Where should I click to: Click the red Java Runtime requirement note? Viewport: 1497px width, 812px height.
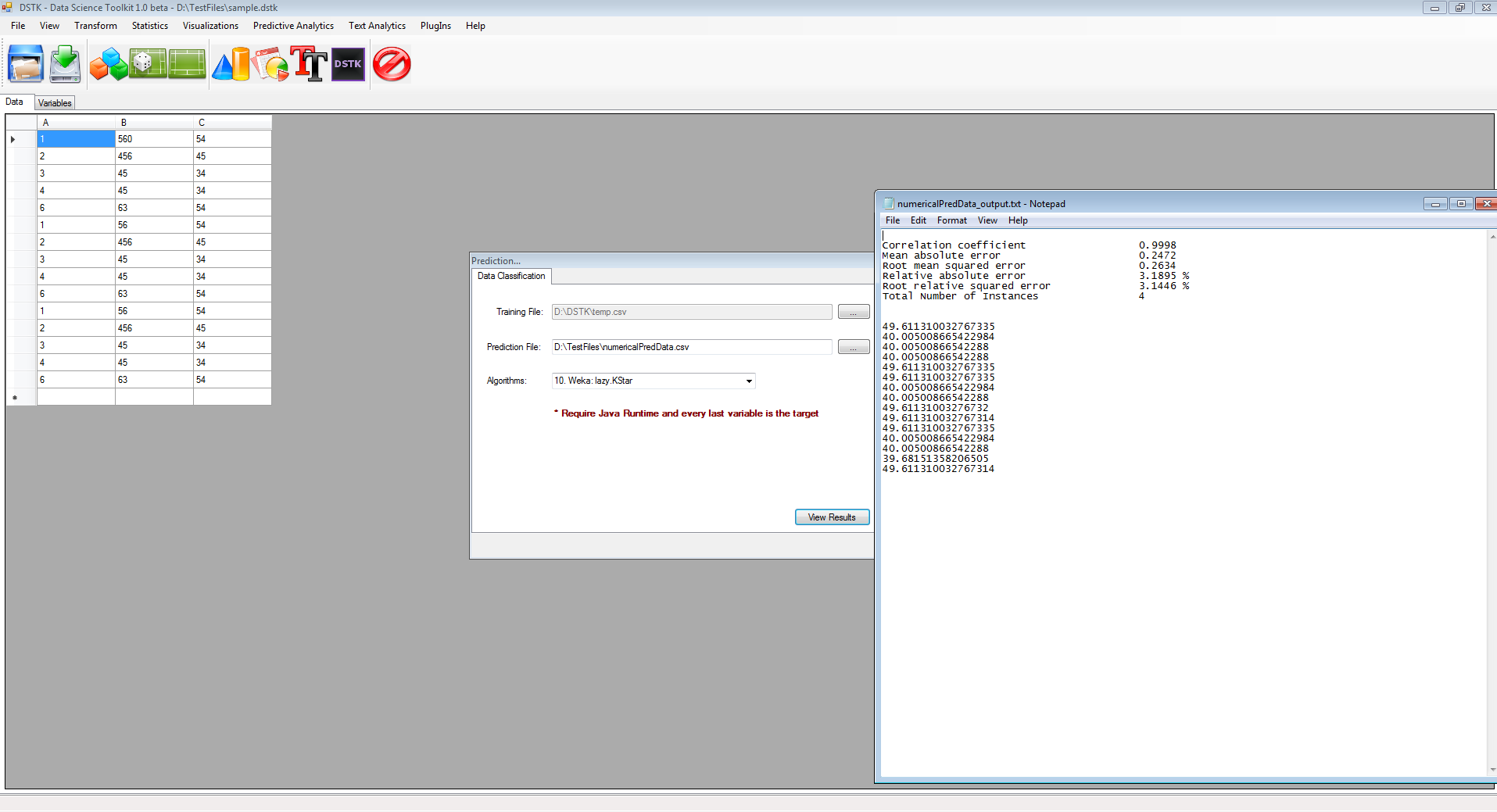click(686, 413)
